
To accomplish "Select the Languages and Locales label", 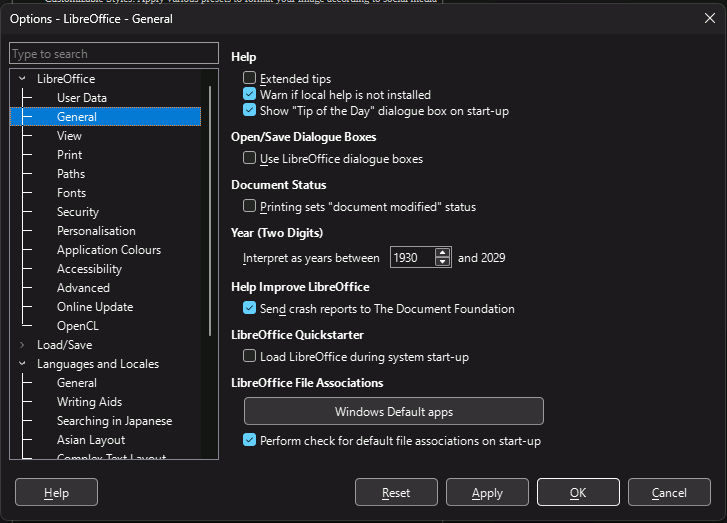I will point(98,364).
